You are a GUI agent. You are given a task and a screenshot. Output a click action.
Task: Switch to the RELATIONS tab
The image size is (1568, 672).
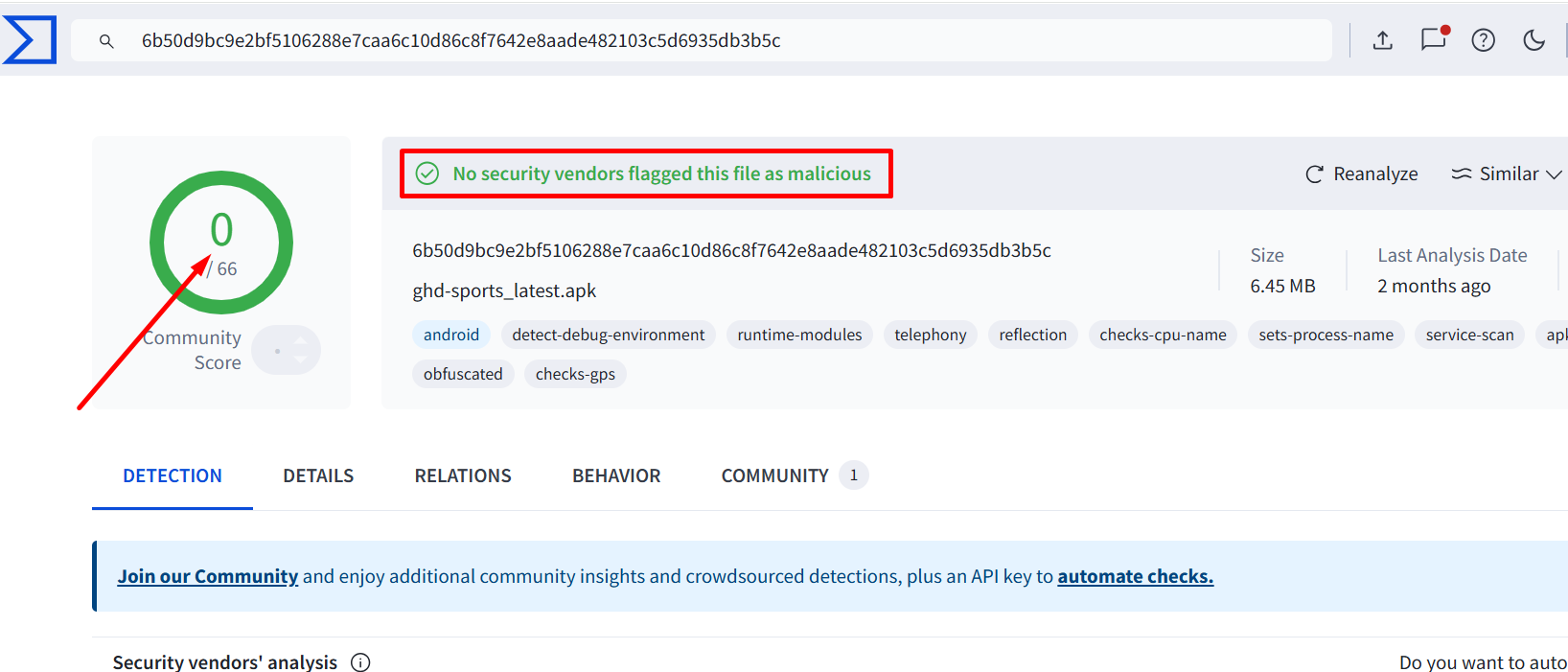pyautogui.click(x=463, y=475)
